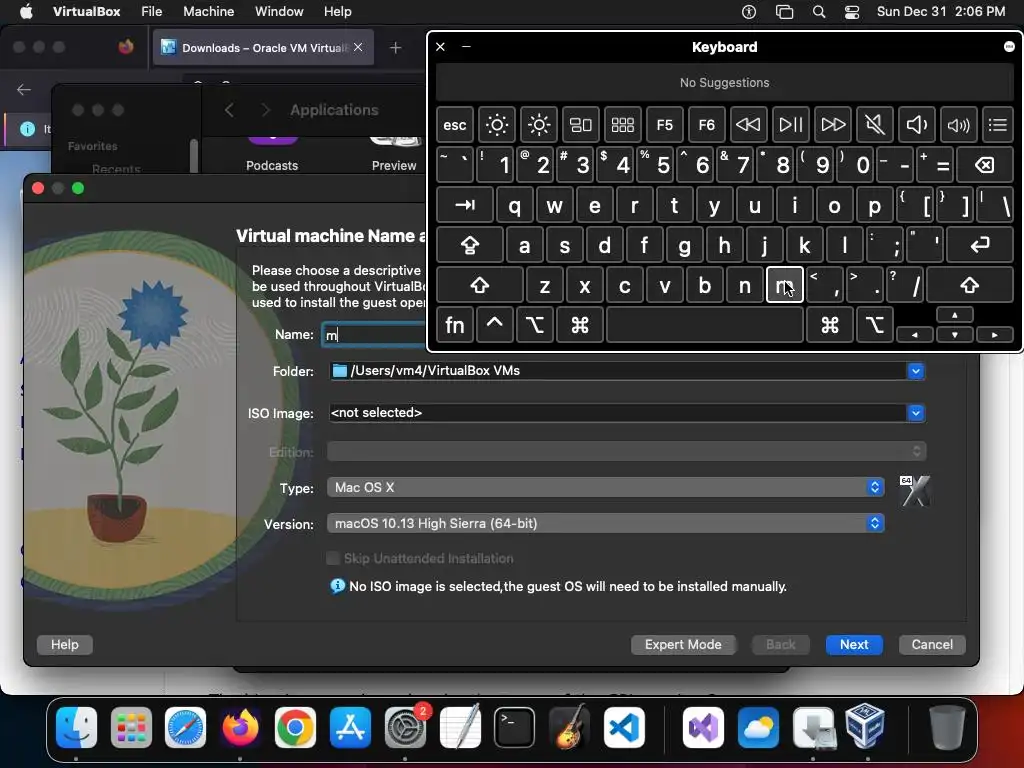Click the space bar on virtual keyboard
Image resolution: width=1024 pixels, height=768 pixels.
click(705, 325)
